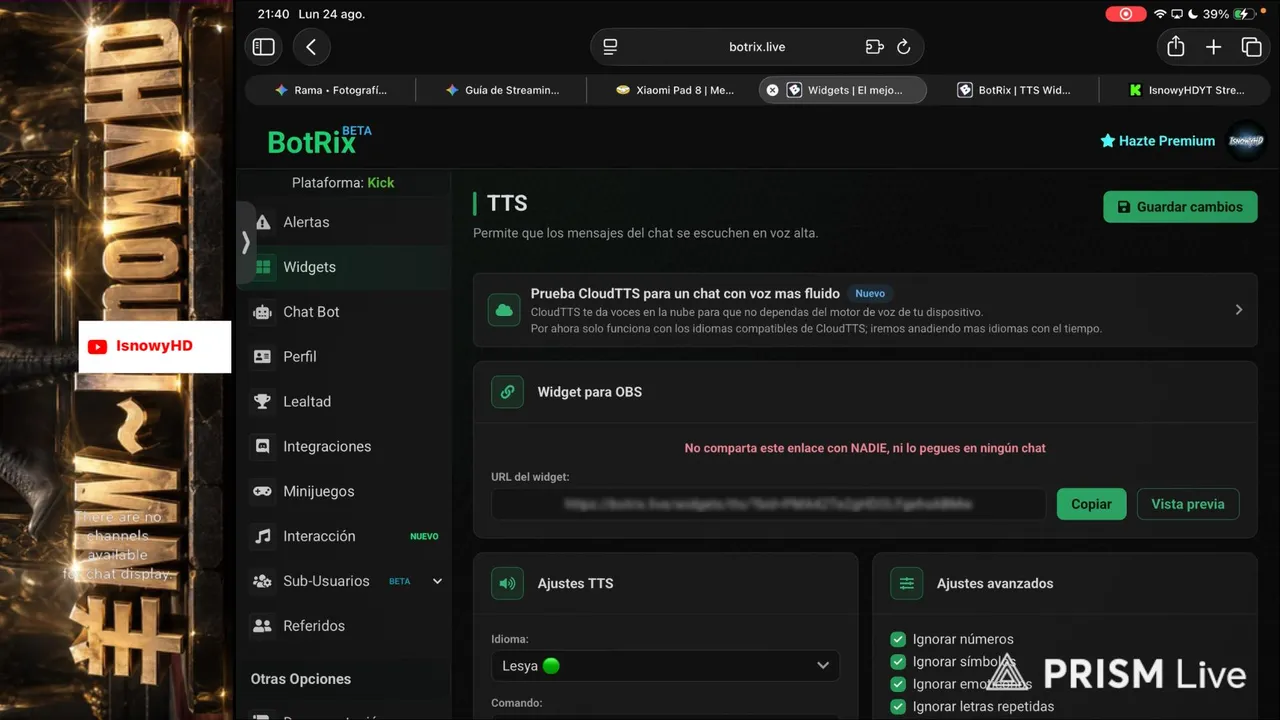Switch to the Guía de Streamin tab
The image size is (1280, 720).
click(x=501, y=90)
